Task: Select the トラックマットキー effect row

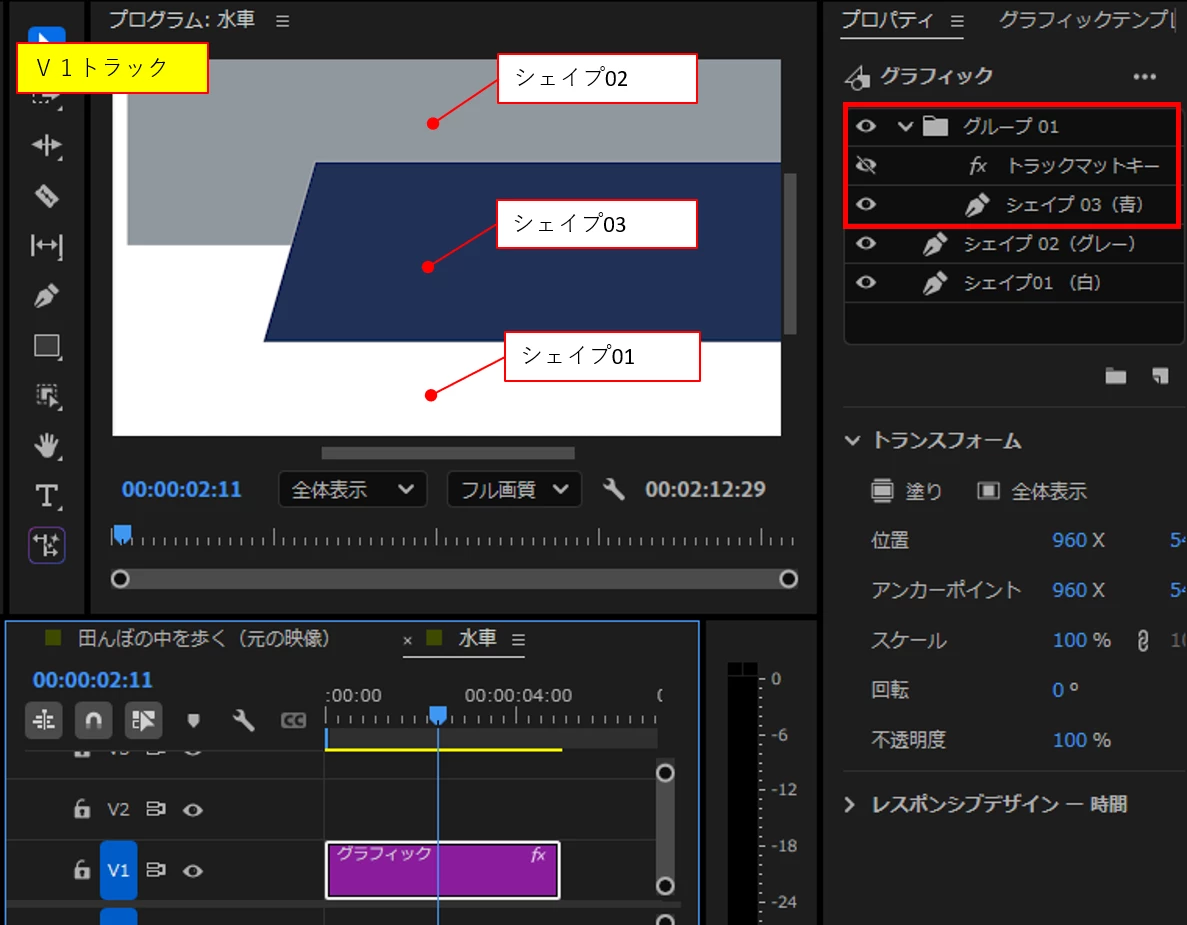Action: 1012,165
